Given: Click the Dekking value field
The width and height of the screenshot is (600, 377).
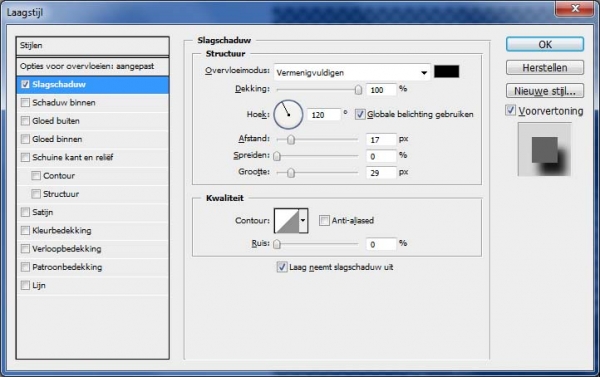Looking at the screenshot, I should point(381,90).
